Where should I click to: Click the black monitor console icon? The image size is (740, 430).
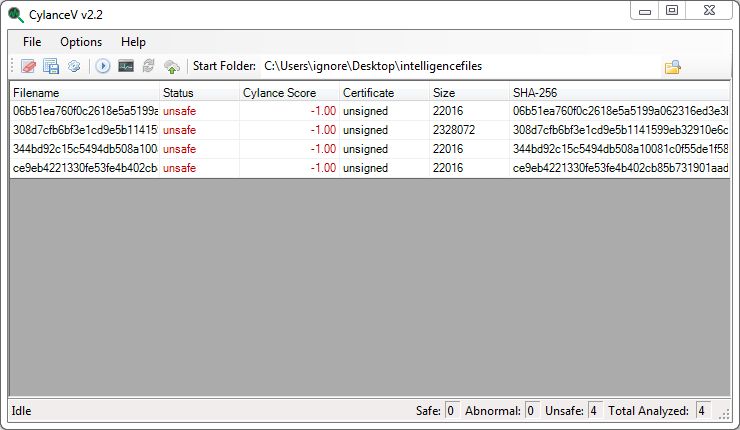(x=126, y=67)
